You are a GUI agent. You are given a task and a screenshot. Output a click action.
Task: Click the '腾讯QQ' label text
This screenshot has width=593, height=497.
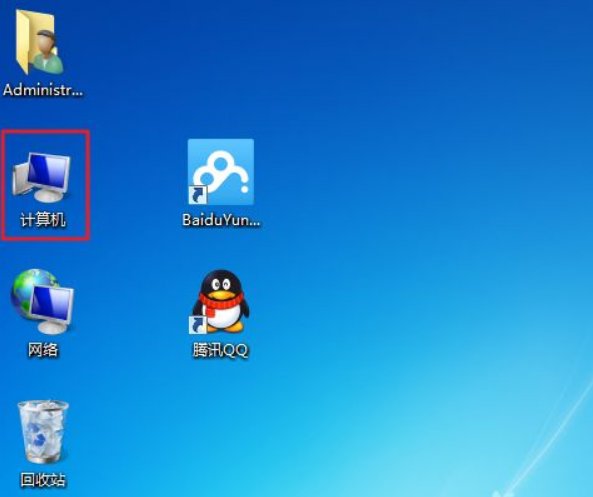[x=220, y=350]
